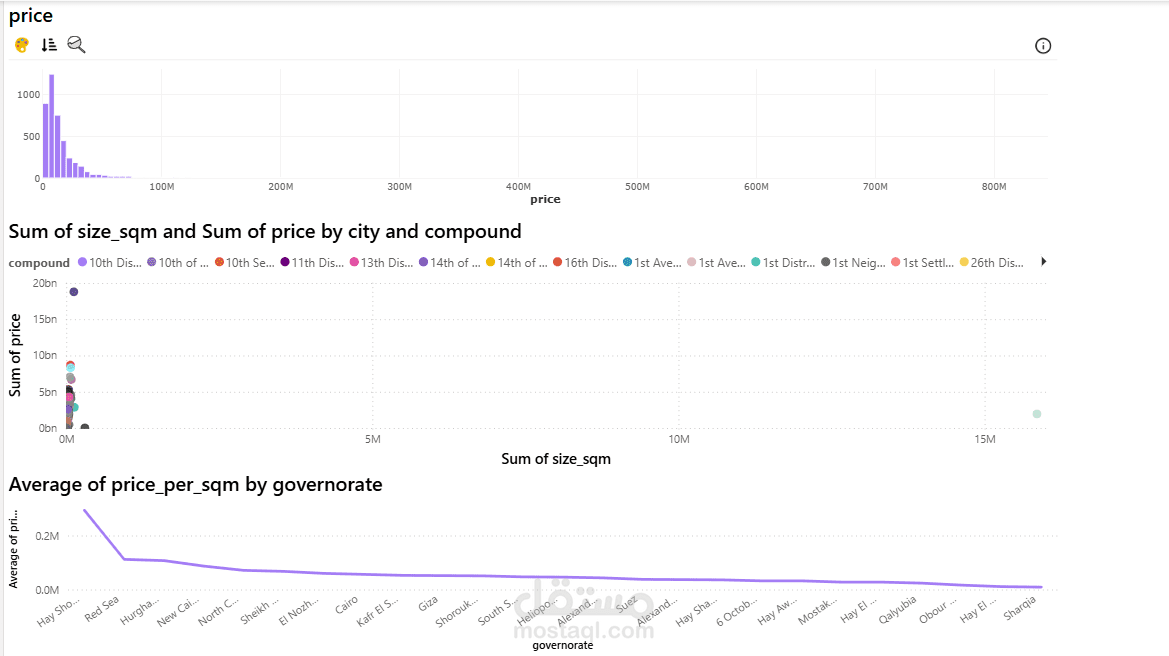Click the magnifier zoom icon
This screenshot has width=1169, height=656.
click(x=76, y=44)
